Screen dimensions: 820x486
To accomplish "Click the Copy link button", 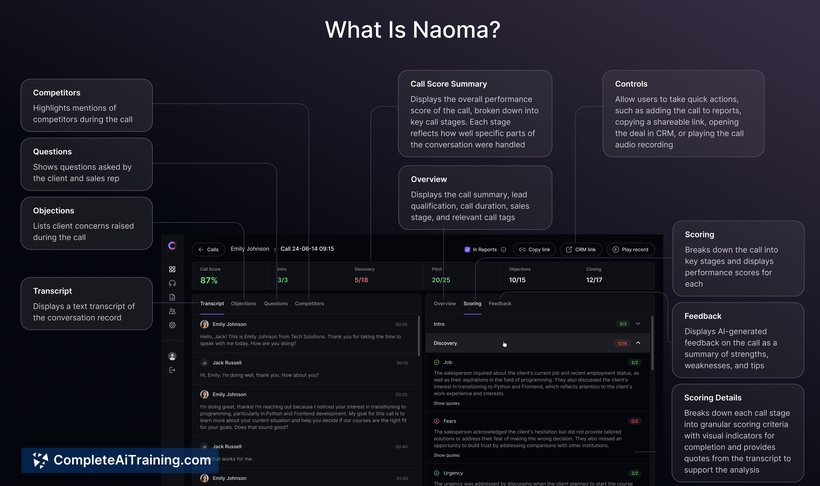I will [x=534, y=250].
